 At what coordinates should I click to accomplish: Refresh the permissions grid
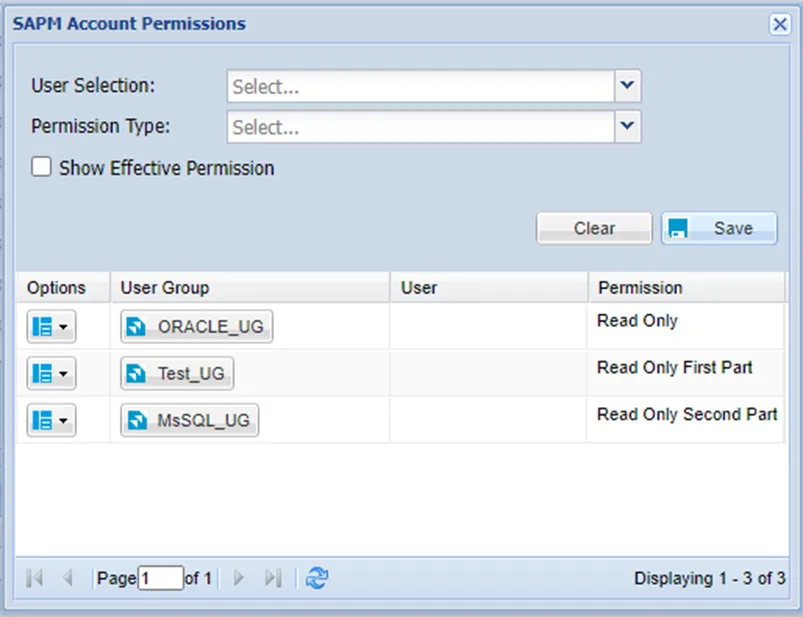coord(316,578)
